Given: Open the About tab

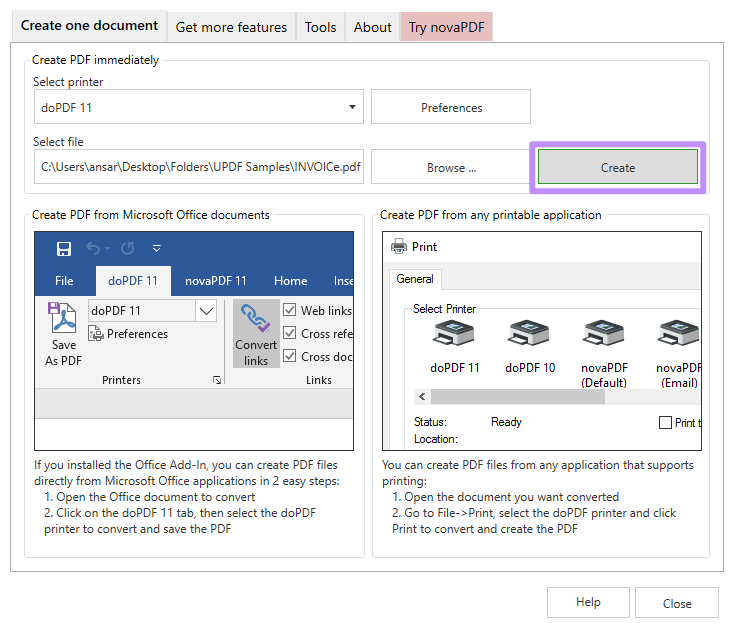Looking at the screenshot, I should pos(372,27).
